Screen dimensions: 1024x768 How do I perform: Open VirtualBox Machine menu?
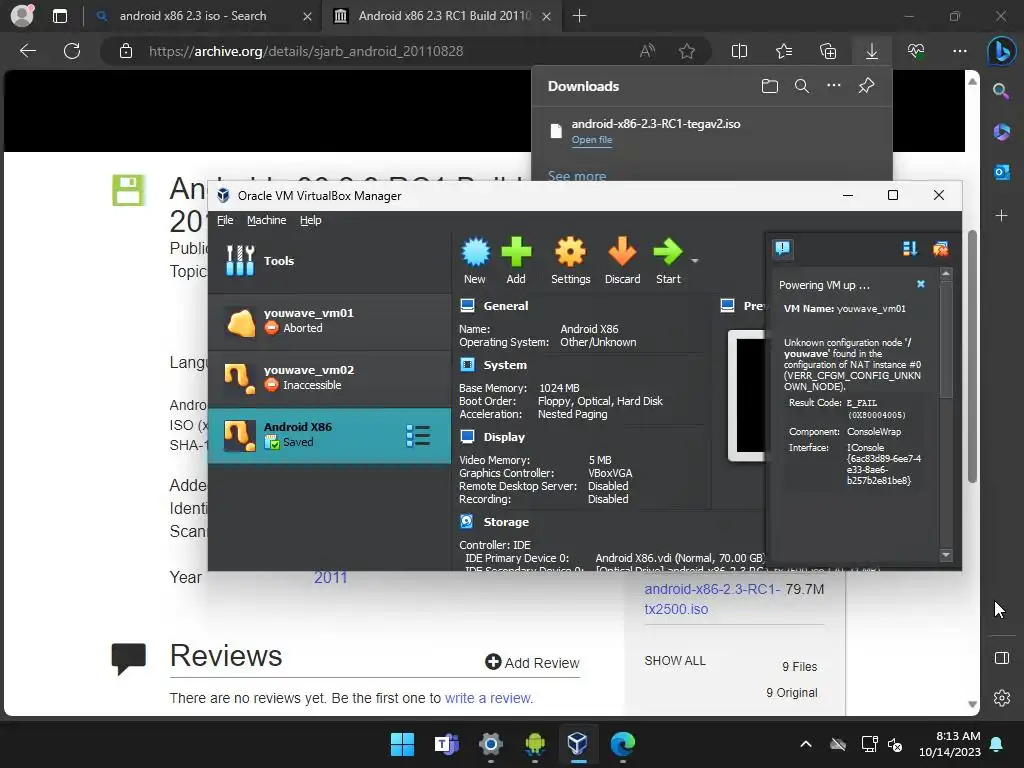point(266,220)
